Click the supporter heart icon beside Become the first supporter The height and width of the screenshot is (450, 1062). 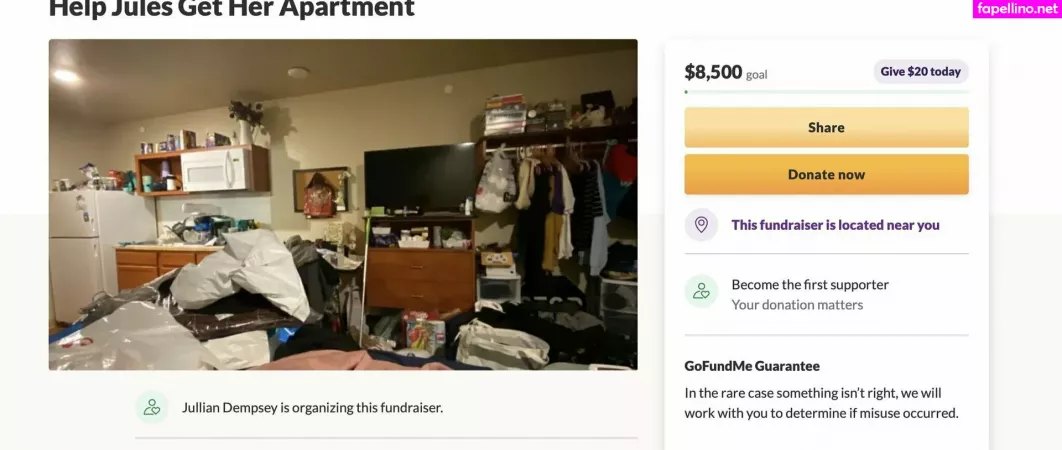tap(701, 291)
